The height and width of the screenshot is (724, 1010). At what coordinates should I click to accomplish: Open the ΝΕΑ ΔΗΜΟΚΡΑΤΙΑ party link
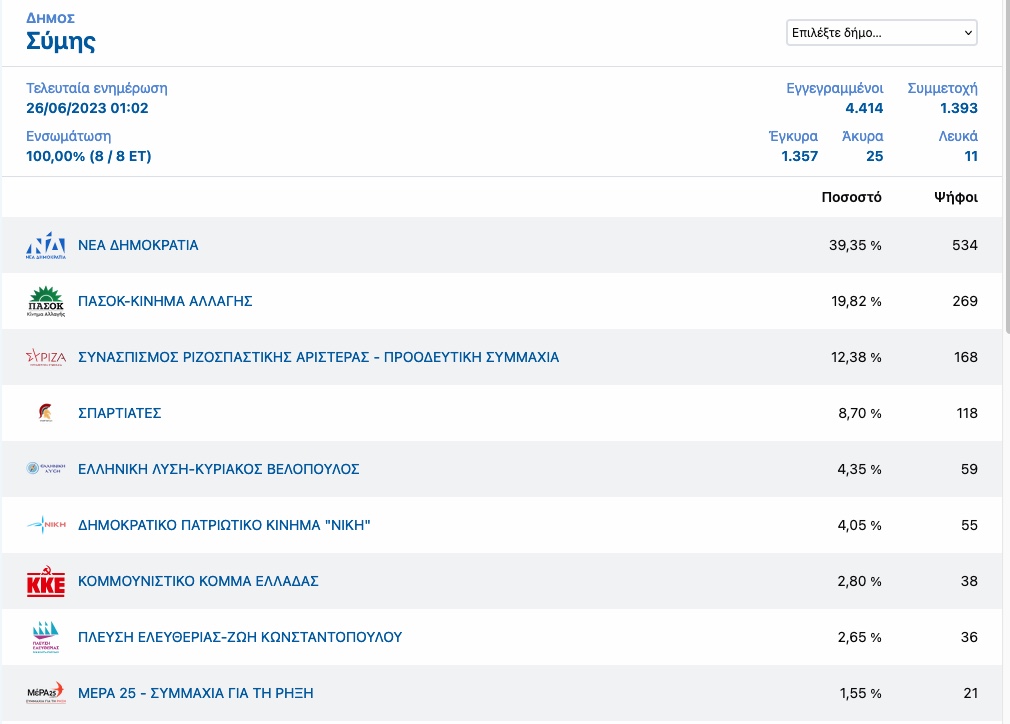[x=138, y=245]
